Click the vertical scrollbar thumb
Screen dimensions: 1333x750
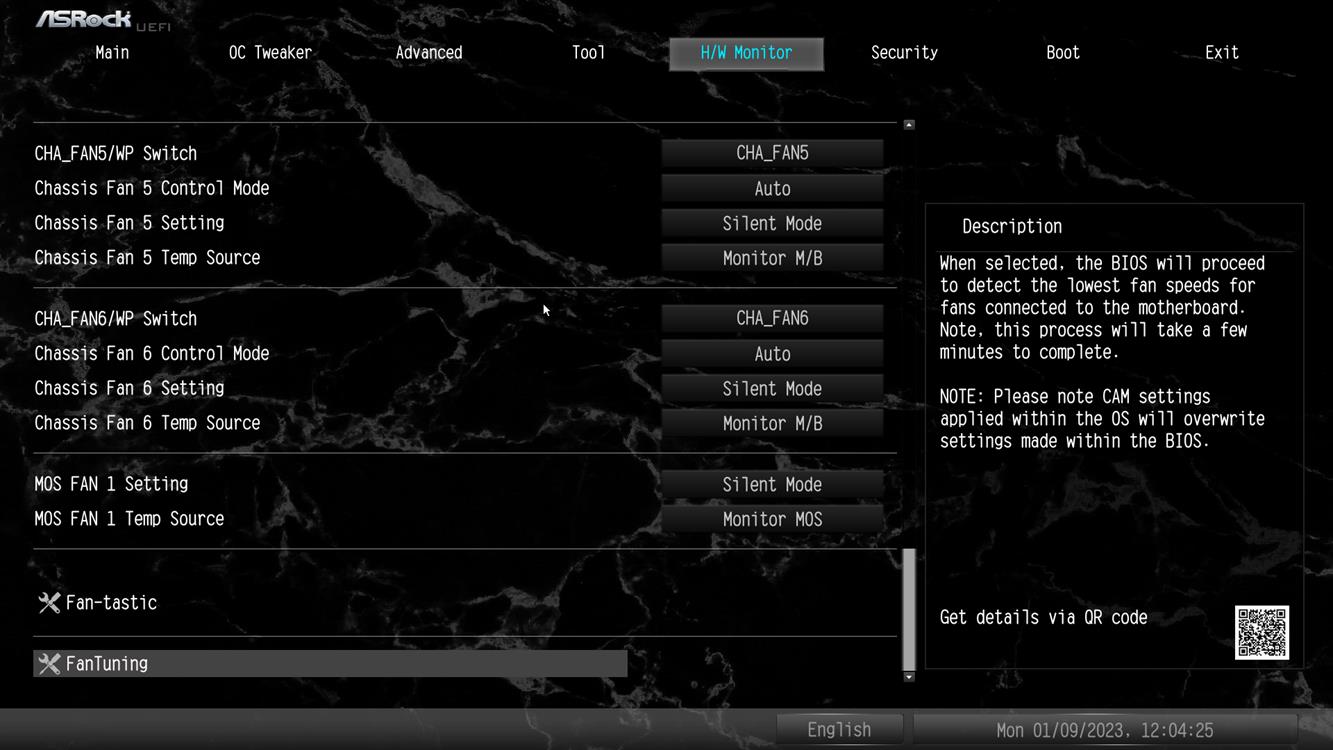[x=909, y=609]
